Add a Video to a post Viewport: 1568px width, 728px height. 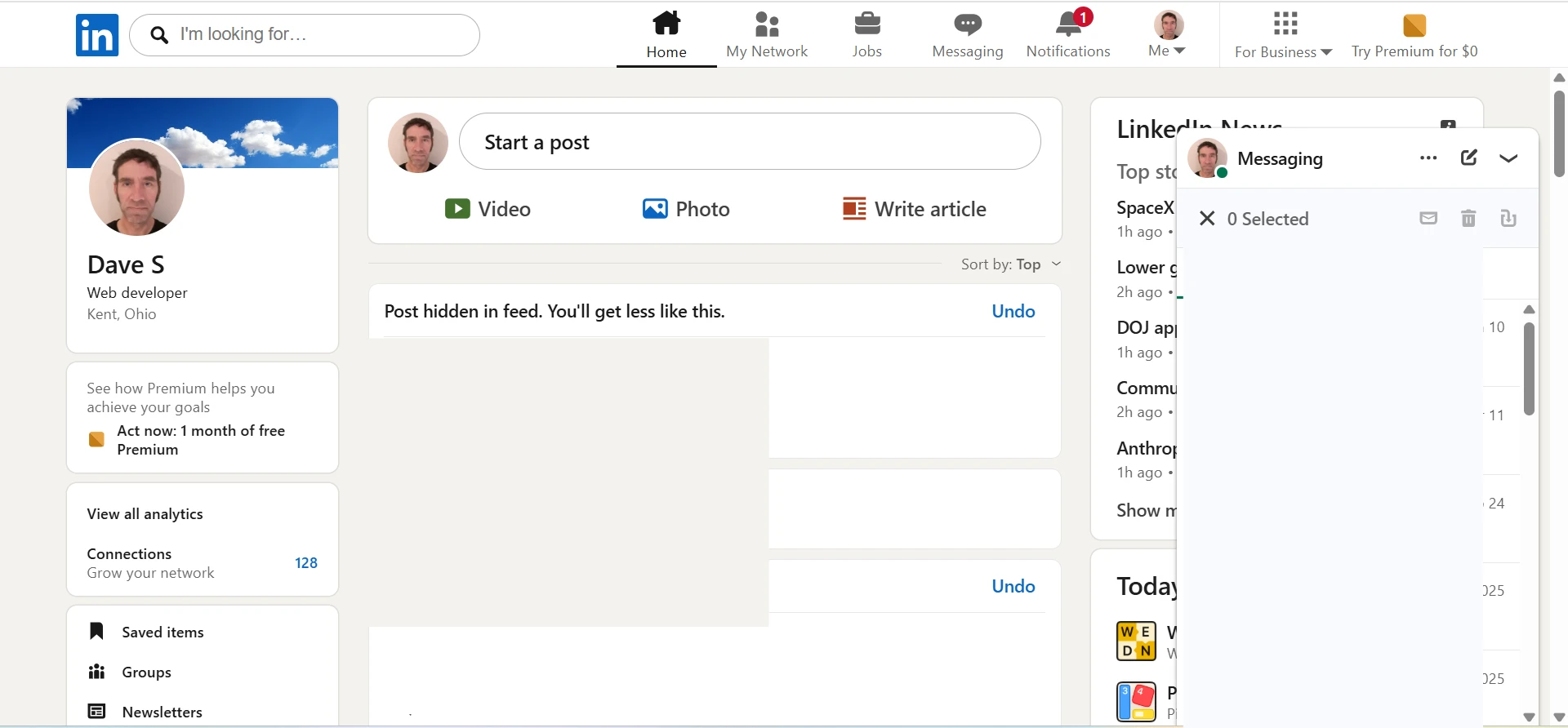488,209
